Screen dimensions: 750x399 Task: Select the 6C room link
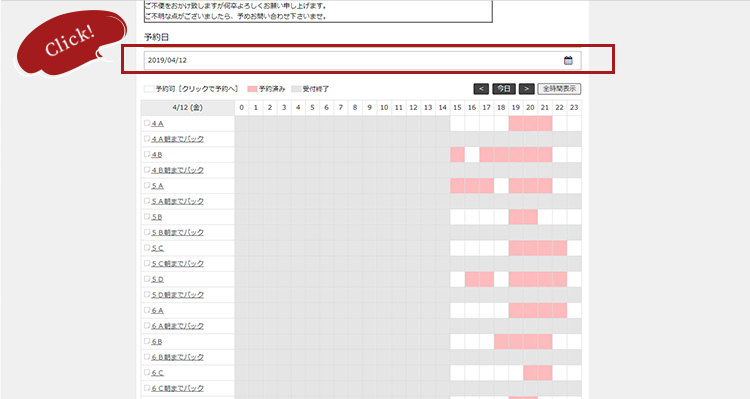(157, 373)
